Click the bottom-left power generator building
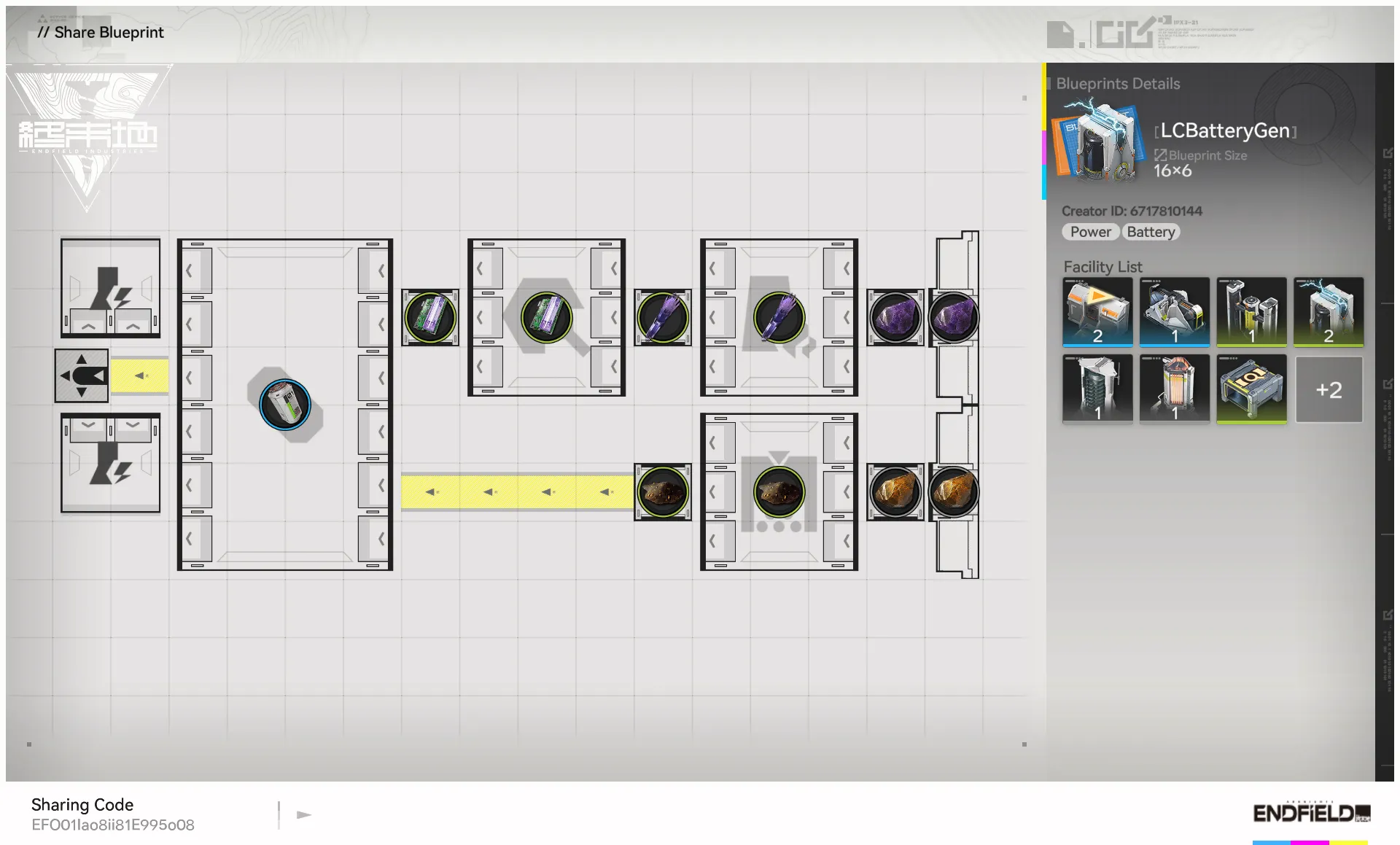The height and width of the screenshot is (845, 1400). tap(110, 463)
